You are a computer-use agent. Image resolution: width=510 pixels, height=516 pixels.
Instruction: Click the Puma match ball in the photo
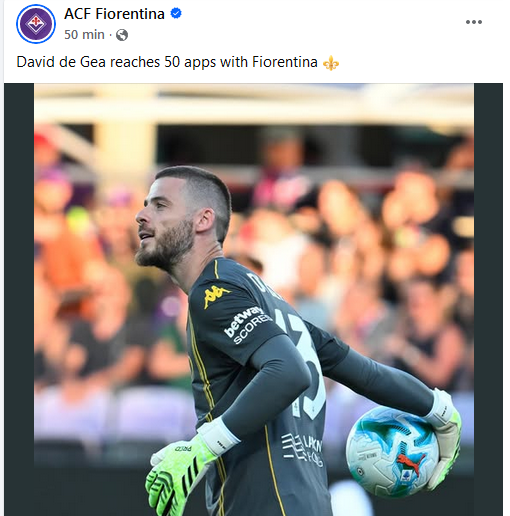tap(392, 452)
